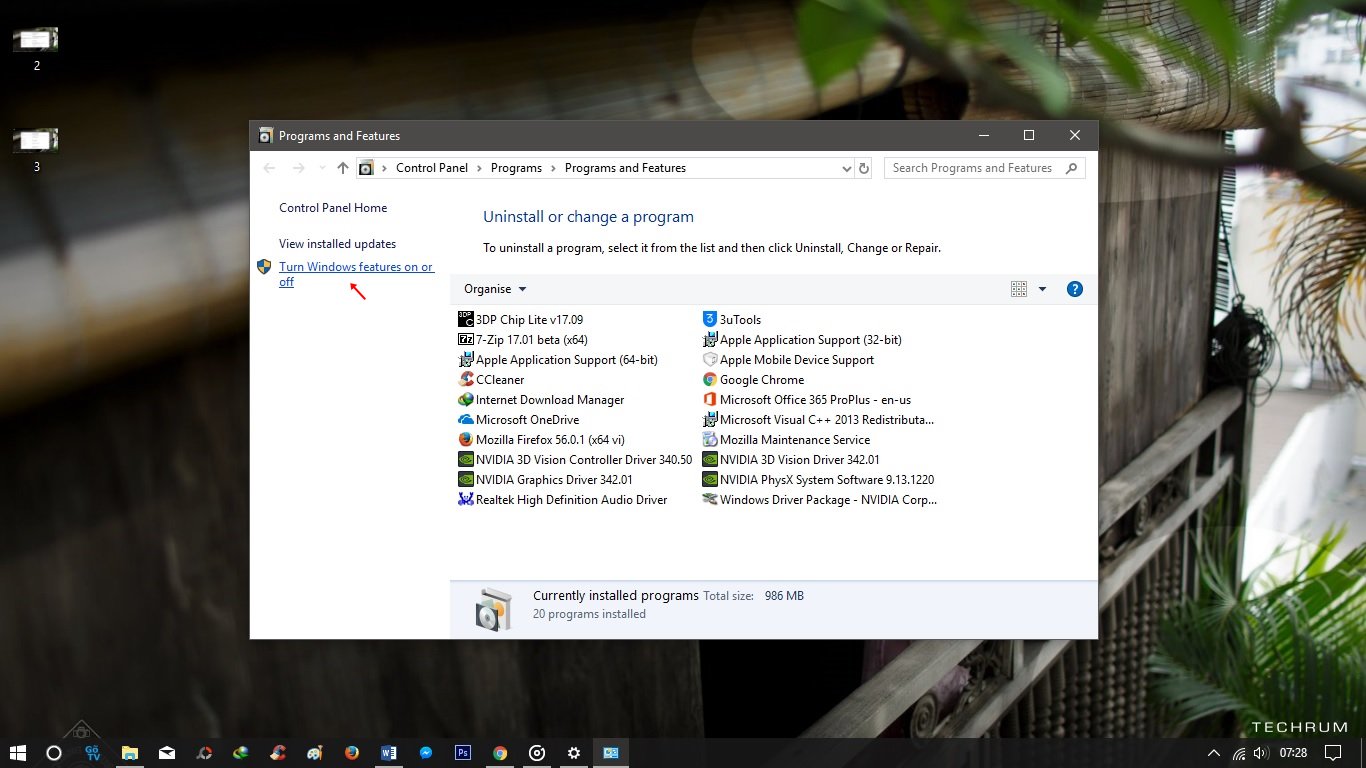Open the view options dropdown arrow
This screenshot has width=1366, height=768.
pyautogui.click(x=1042, y=289)
